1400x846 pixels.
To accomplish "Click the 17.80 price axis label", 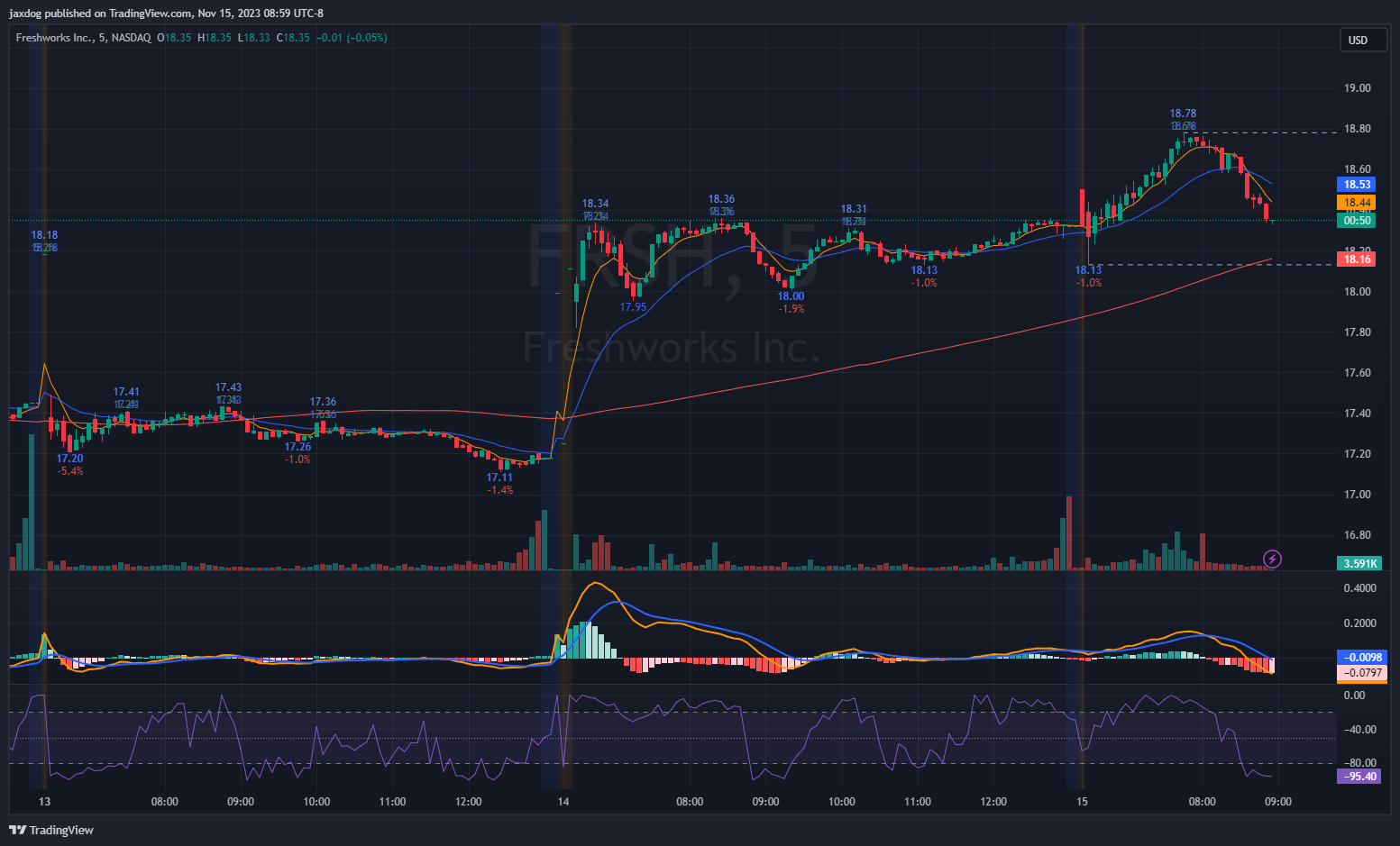I will click(1358, 332).
